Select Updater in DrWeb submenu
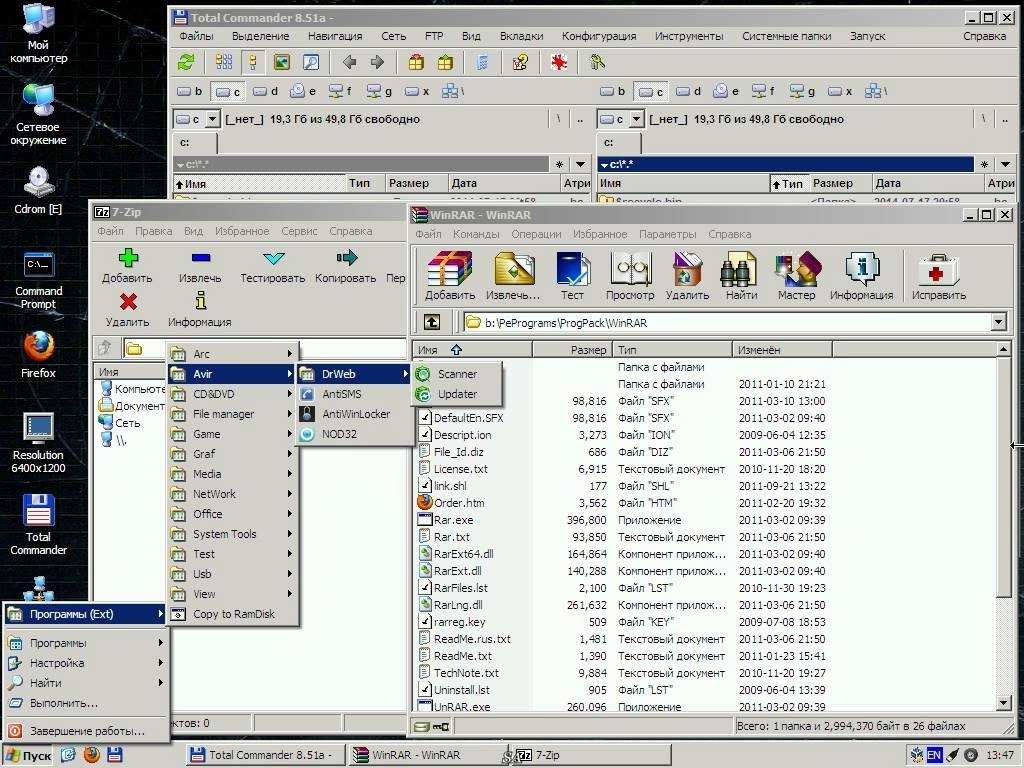This screenshot has width=1024, height=768. (456, 394)
